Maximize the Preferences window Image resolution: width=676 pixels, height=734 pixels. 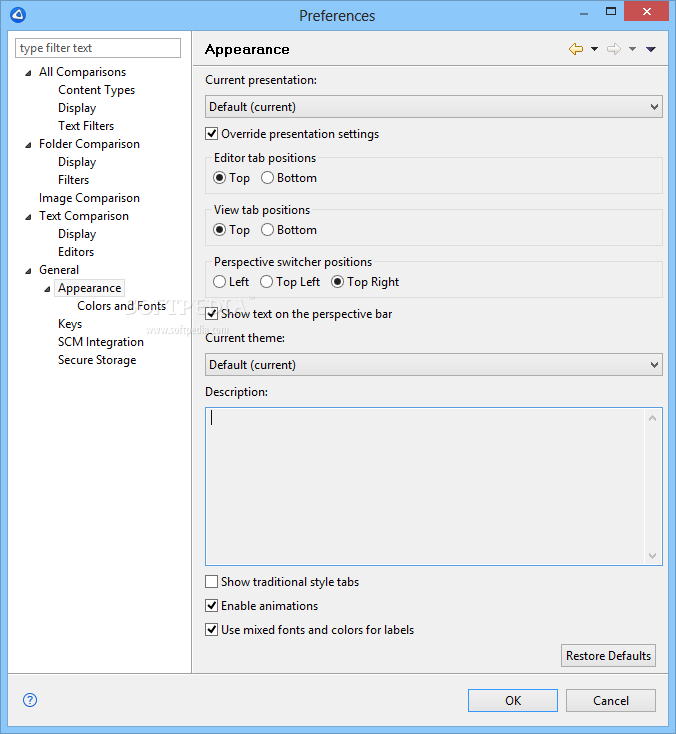(611, 12)
